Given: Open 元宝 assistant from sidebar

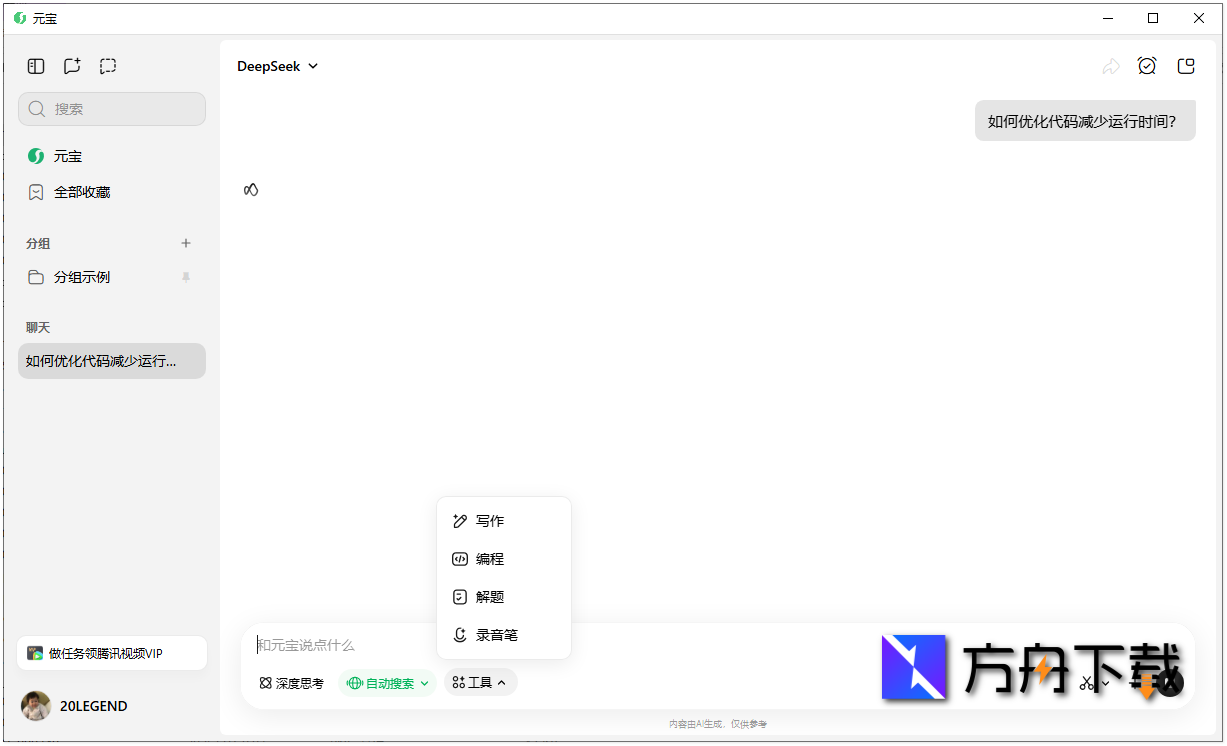Looking at the screenshot, I should pyautogui.click(x=67, y=156).
